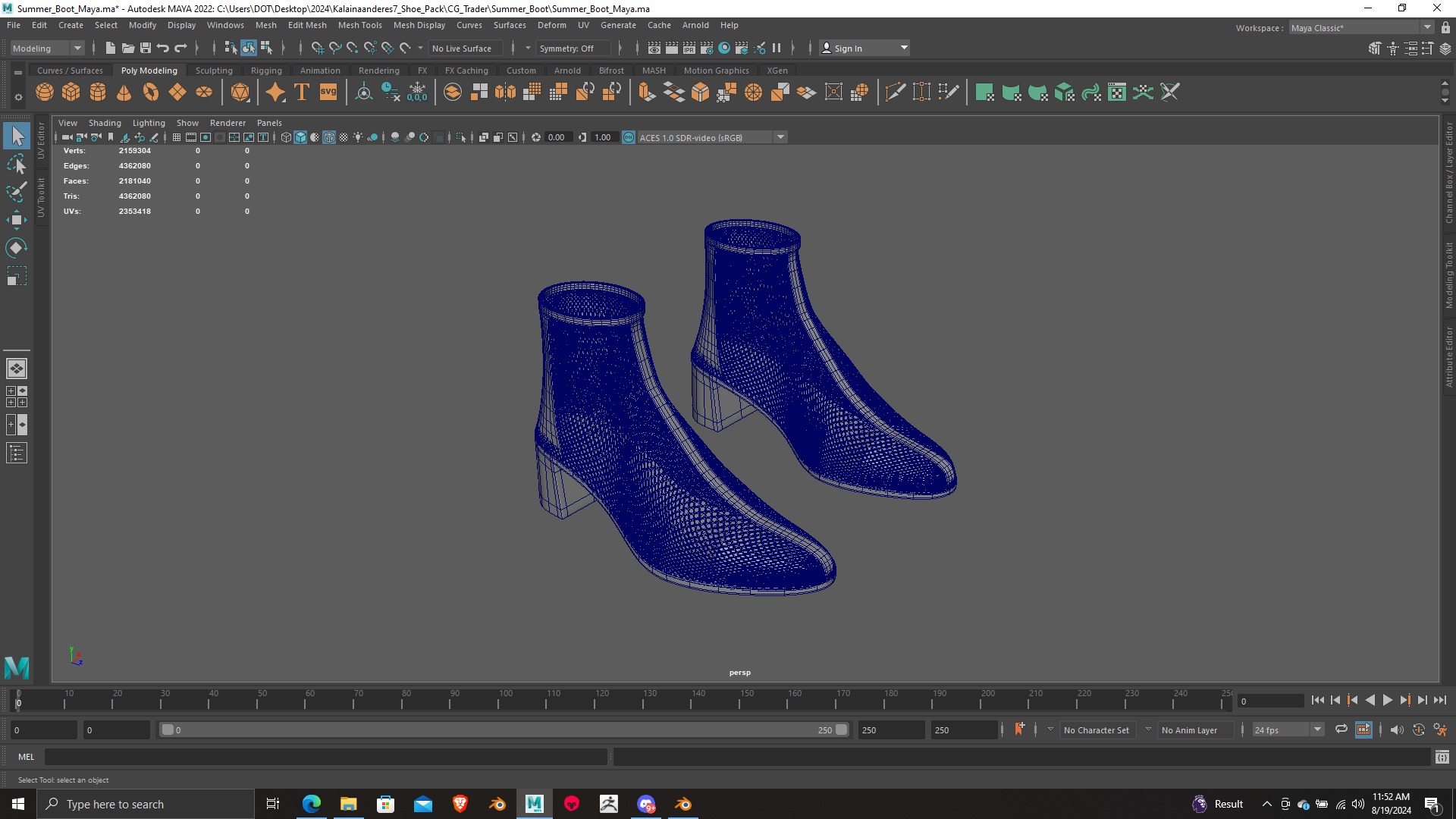Open the Script Editor button

[1442, 756]
